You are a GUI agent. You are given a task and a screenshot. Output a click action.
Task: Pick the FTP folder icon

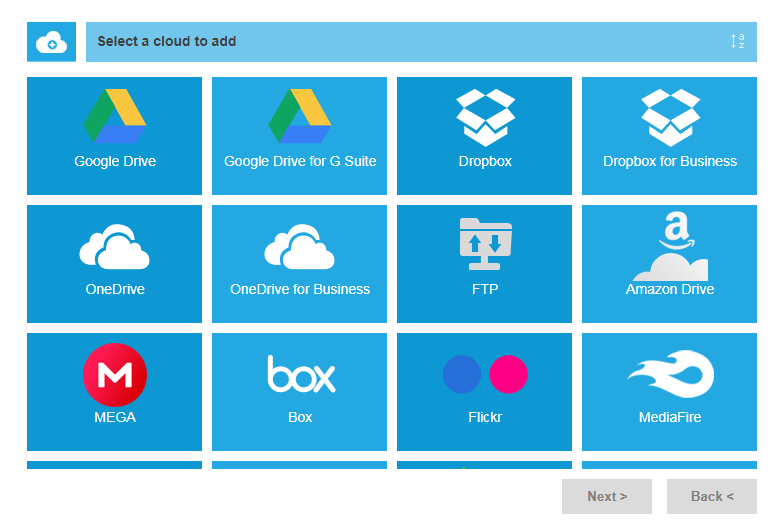coord(485,243)
